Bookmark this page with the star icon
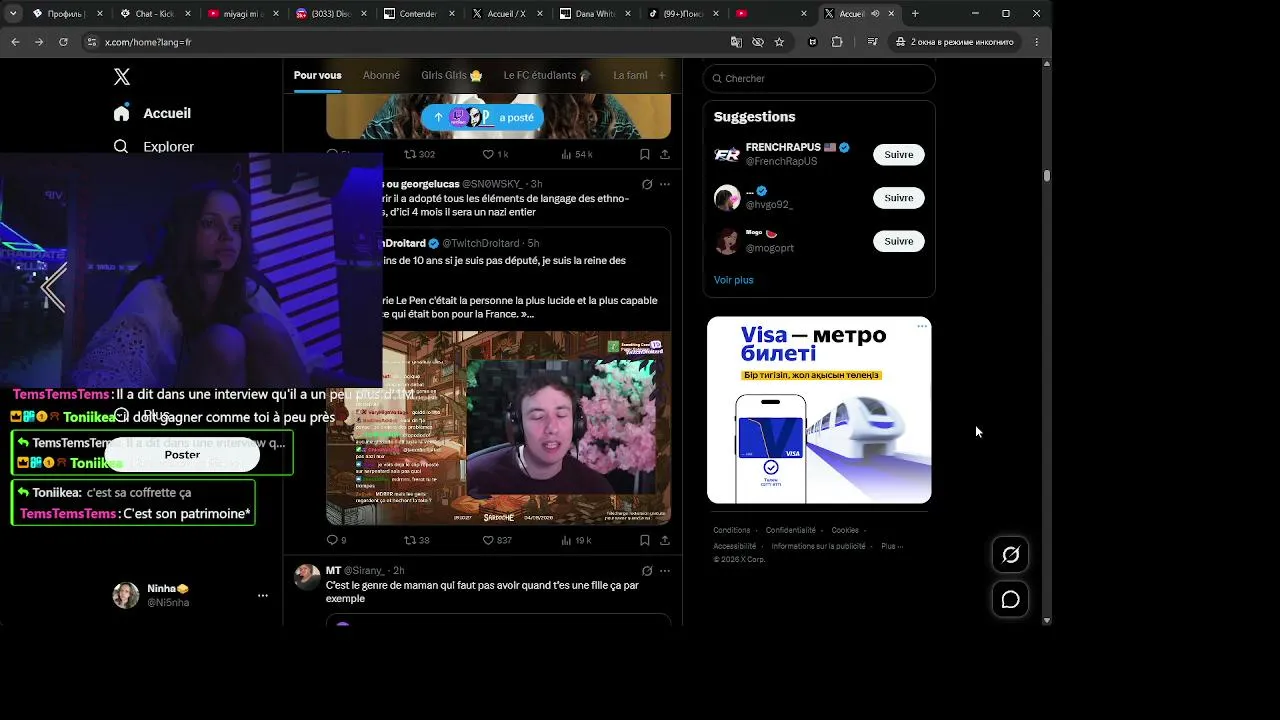The image size is (1280, 720). pos(779,42)
